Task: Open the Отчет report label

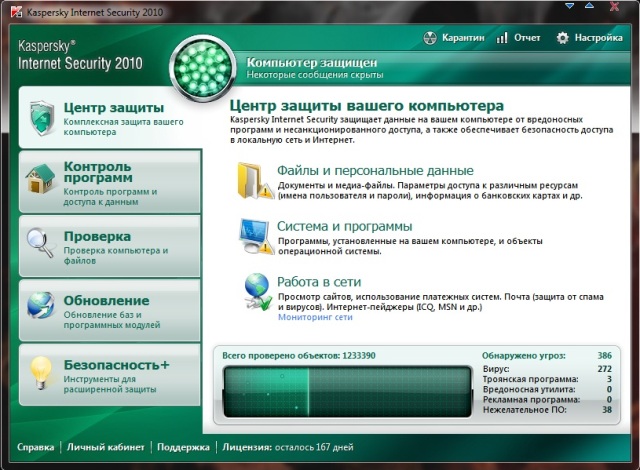Action: click(x=527, y=38)
